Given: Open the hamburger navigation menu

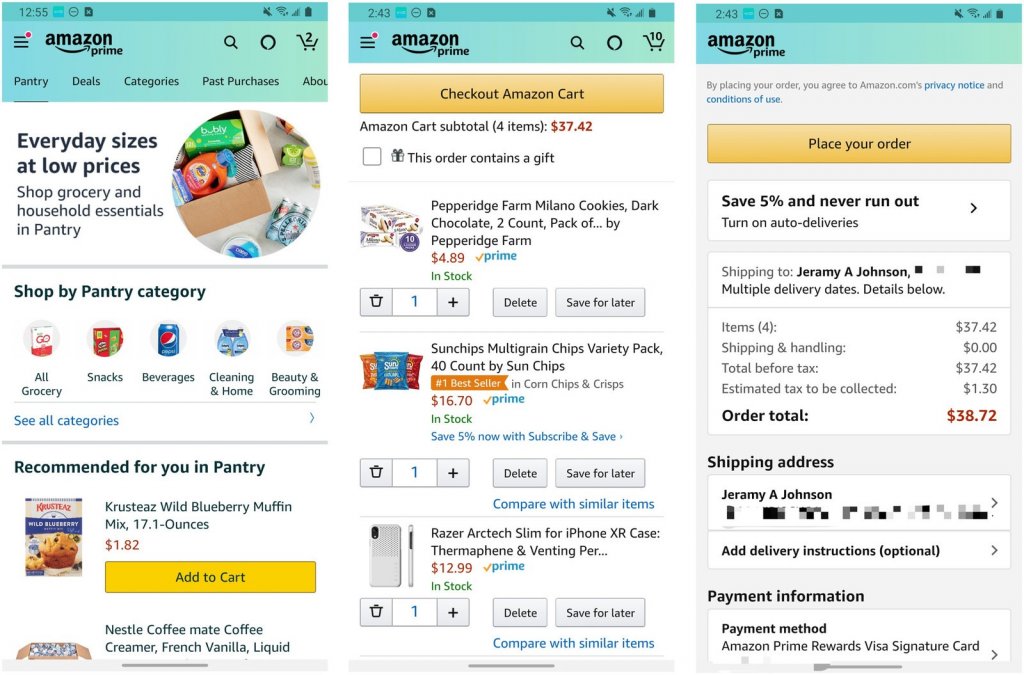Looking at the screenshot, I should 20,41.
